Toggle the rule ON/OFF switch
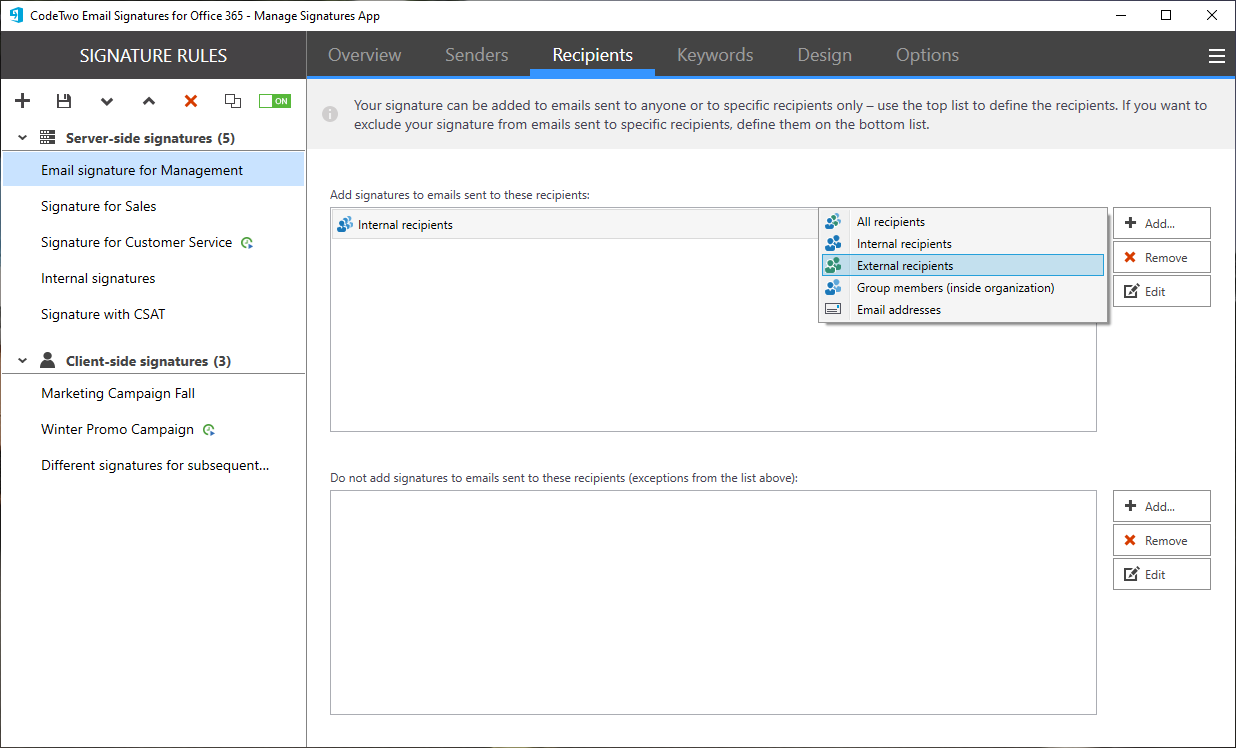The image size is (1236, 748). tap(274, 101)
